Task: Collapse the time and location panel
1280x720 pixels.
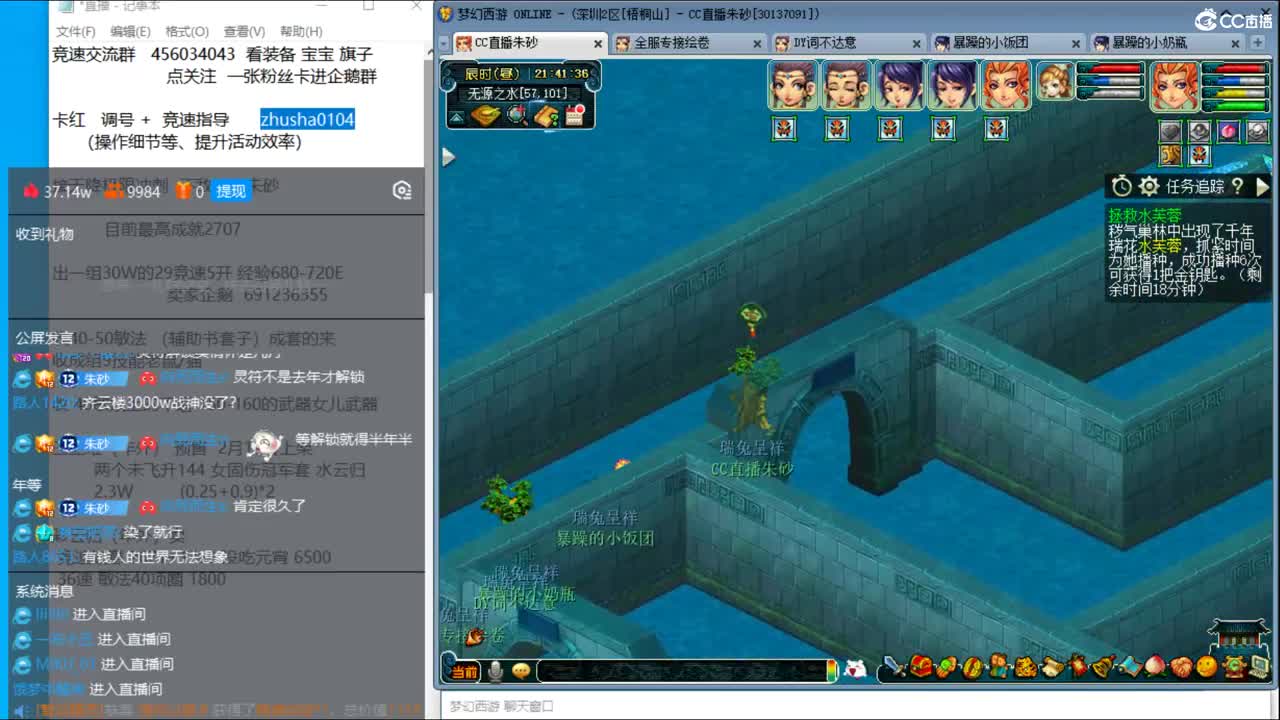Action: [457, 117]
